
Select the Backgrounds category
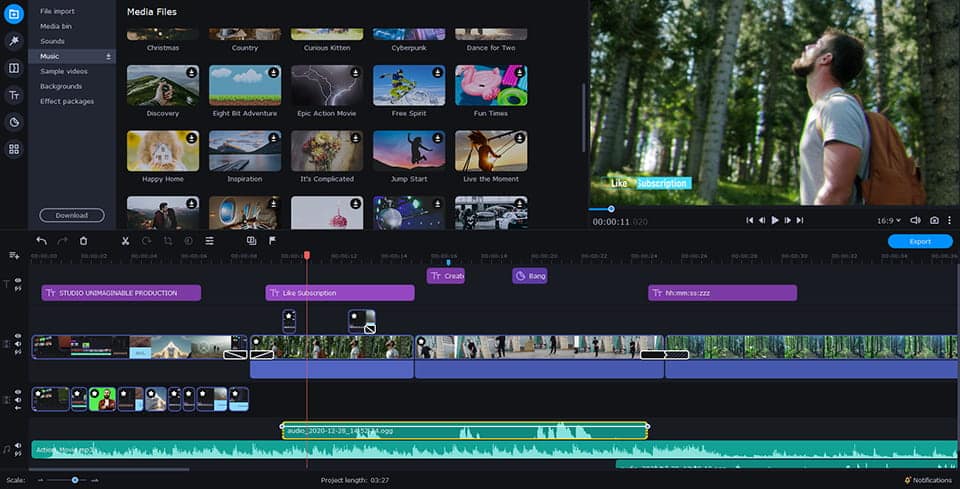point(60,86)
